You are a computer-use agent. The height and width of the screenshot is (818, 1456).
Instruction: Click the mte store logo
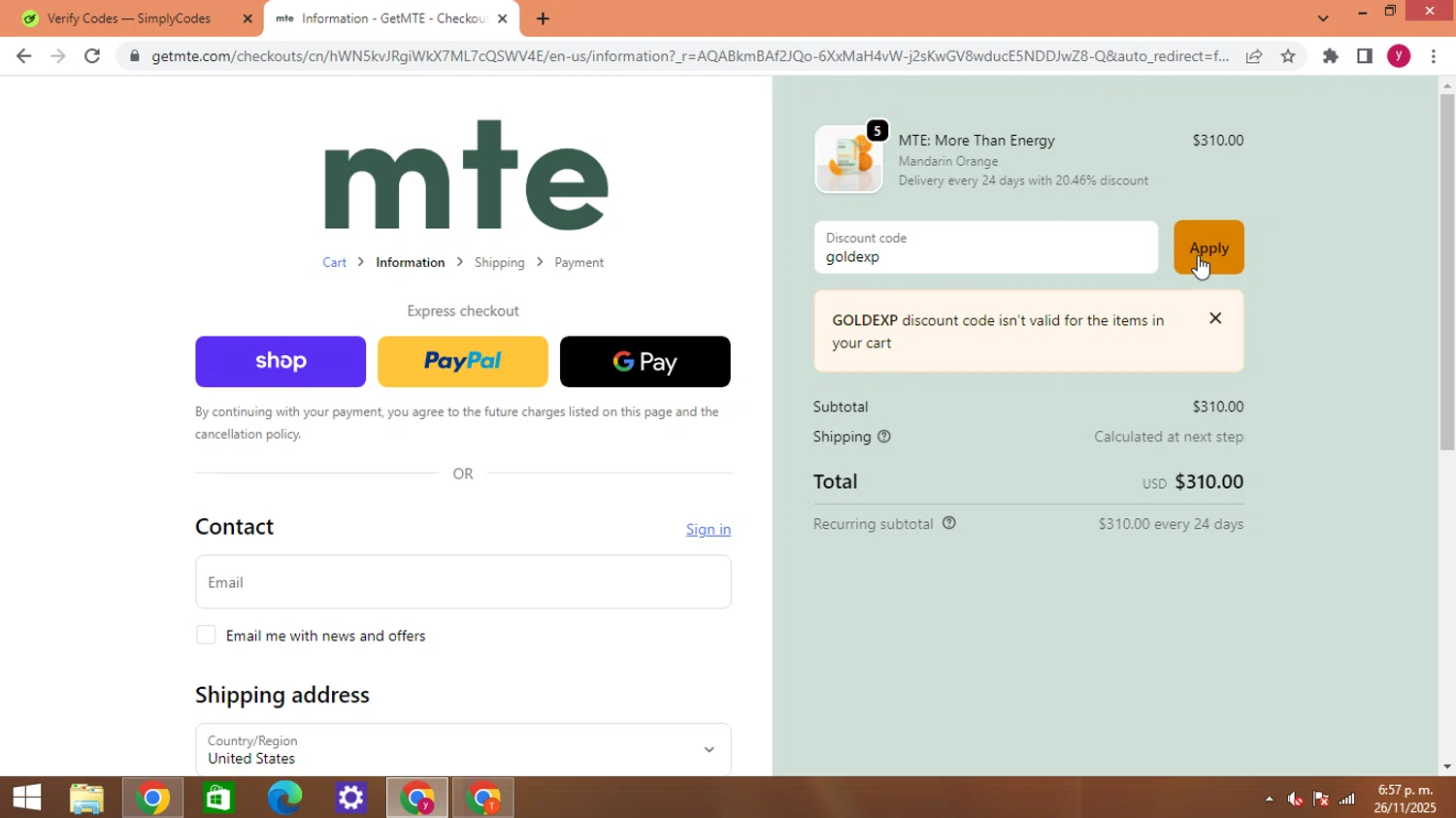pos(465,175)
